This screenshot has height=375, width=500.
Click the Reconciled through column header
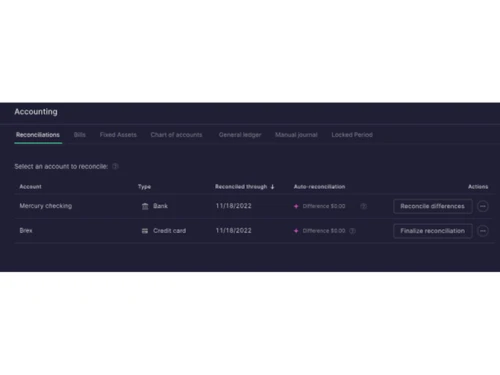pyautogui.click(x=241, y=187)
